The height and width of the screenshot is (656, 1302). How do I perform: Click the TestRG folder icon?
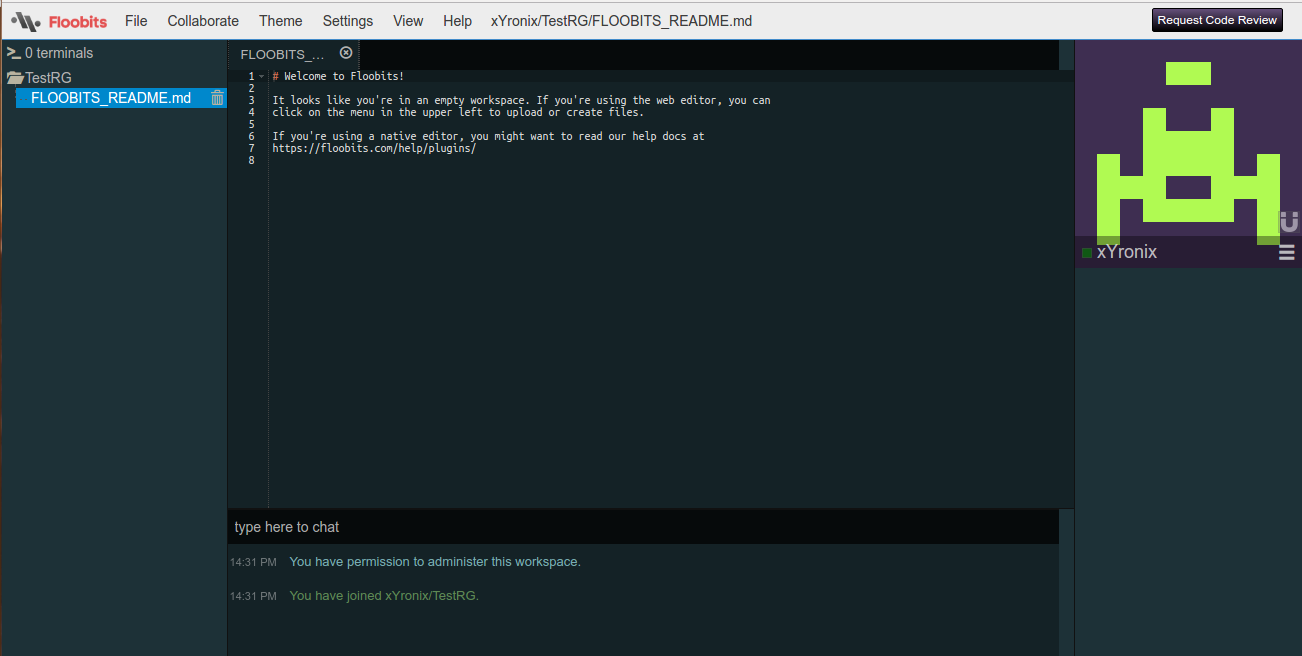coord(15,77)
